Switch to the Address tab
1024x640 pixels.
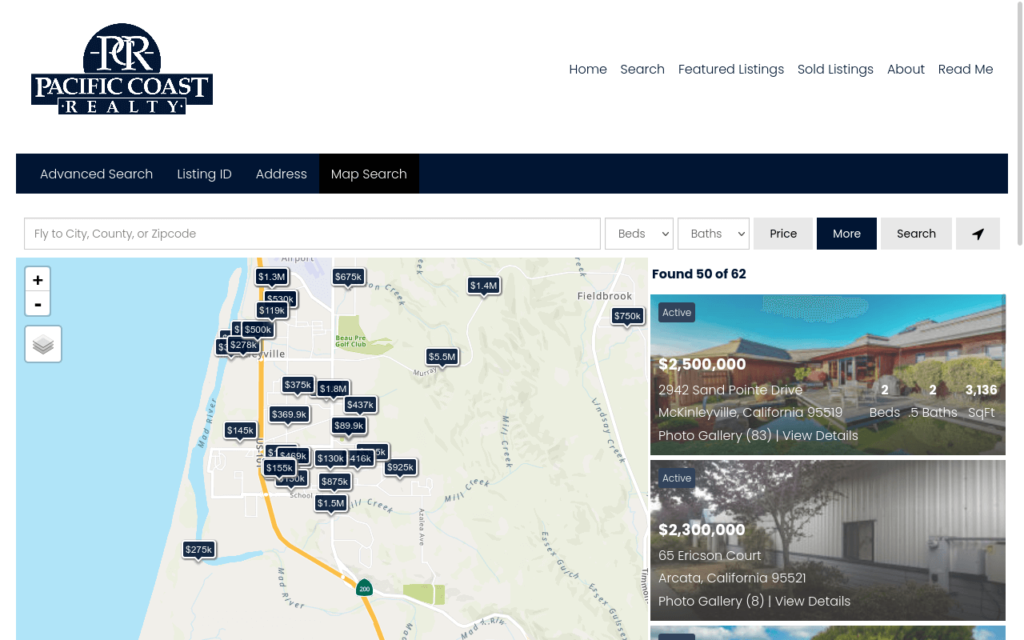click(281, 174)
